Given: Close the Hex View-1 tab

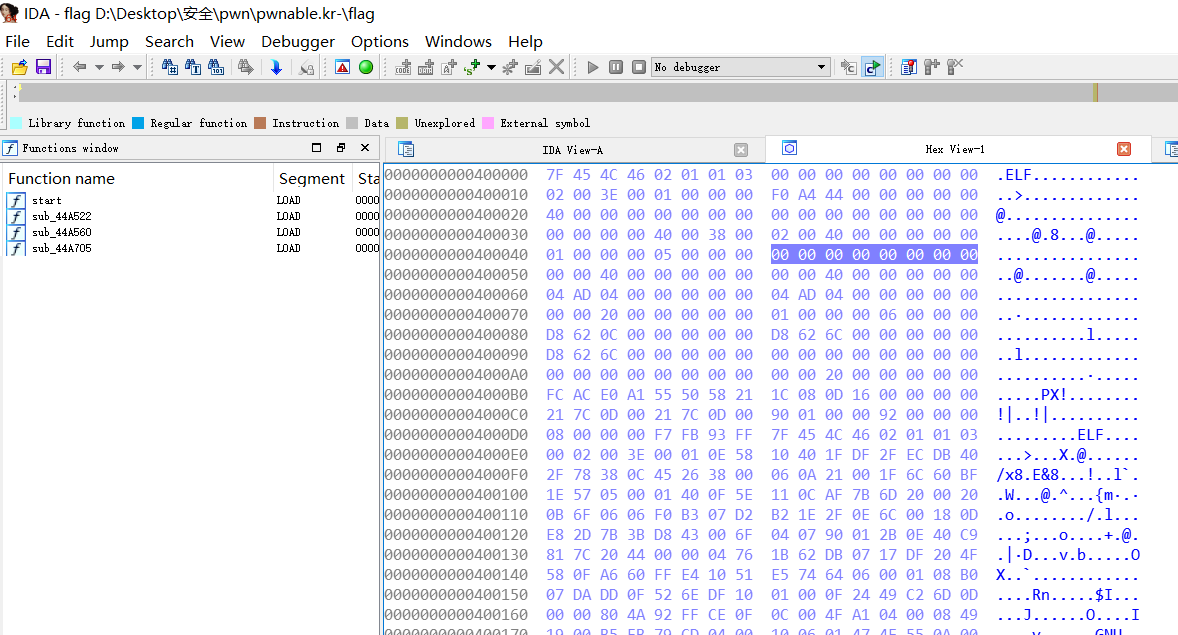Looking at the screenshot, I should click(1124, 149).
